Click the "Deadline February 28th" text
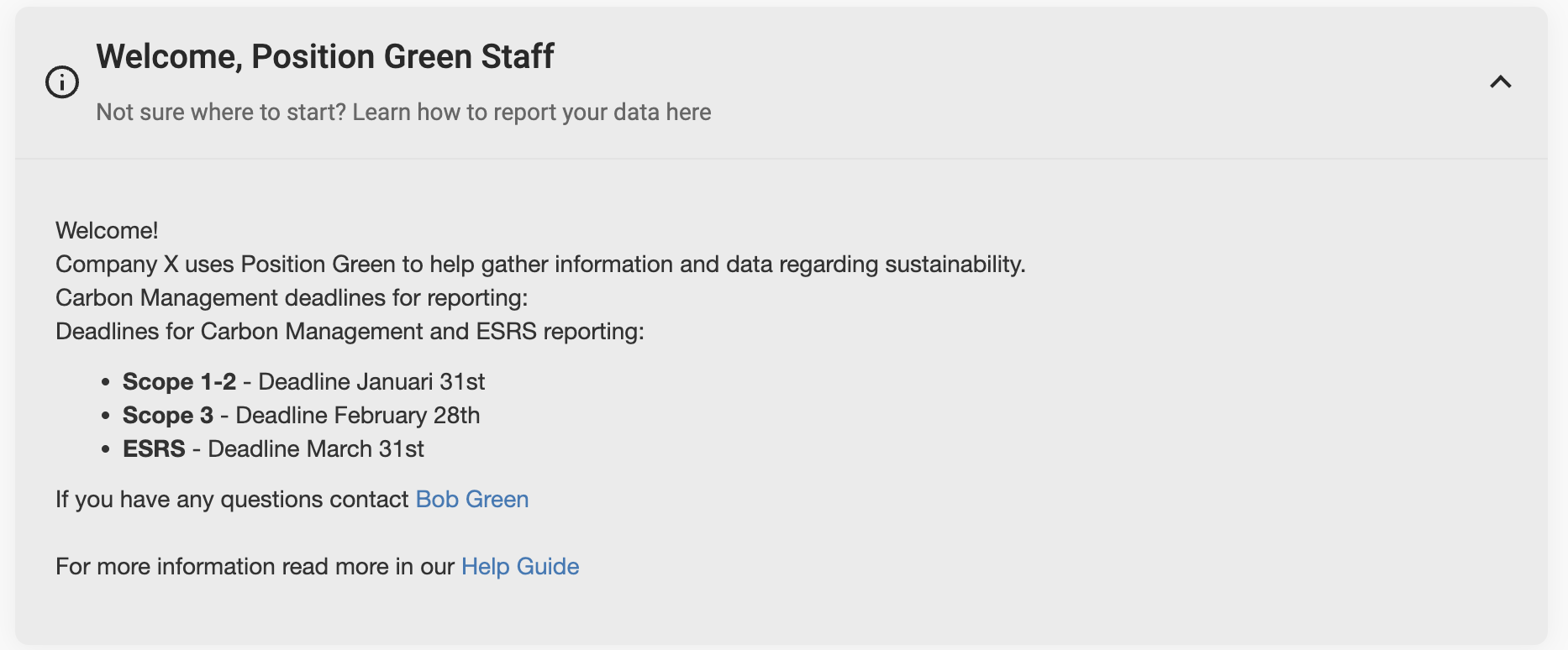 tap(358, 416)
